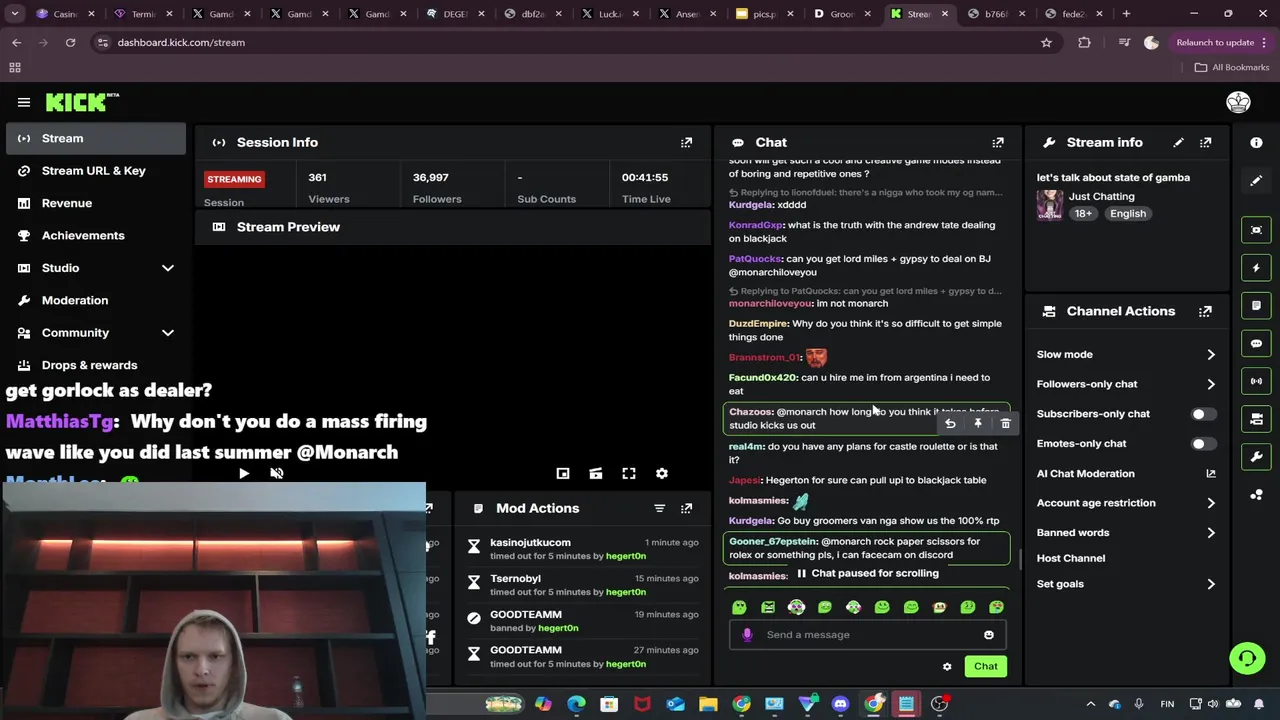
Task: Click the Kick logo
Action: (82, 102)
